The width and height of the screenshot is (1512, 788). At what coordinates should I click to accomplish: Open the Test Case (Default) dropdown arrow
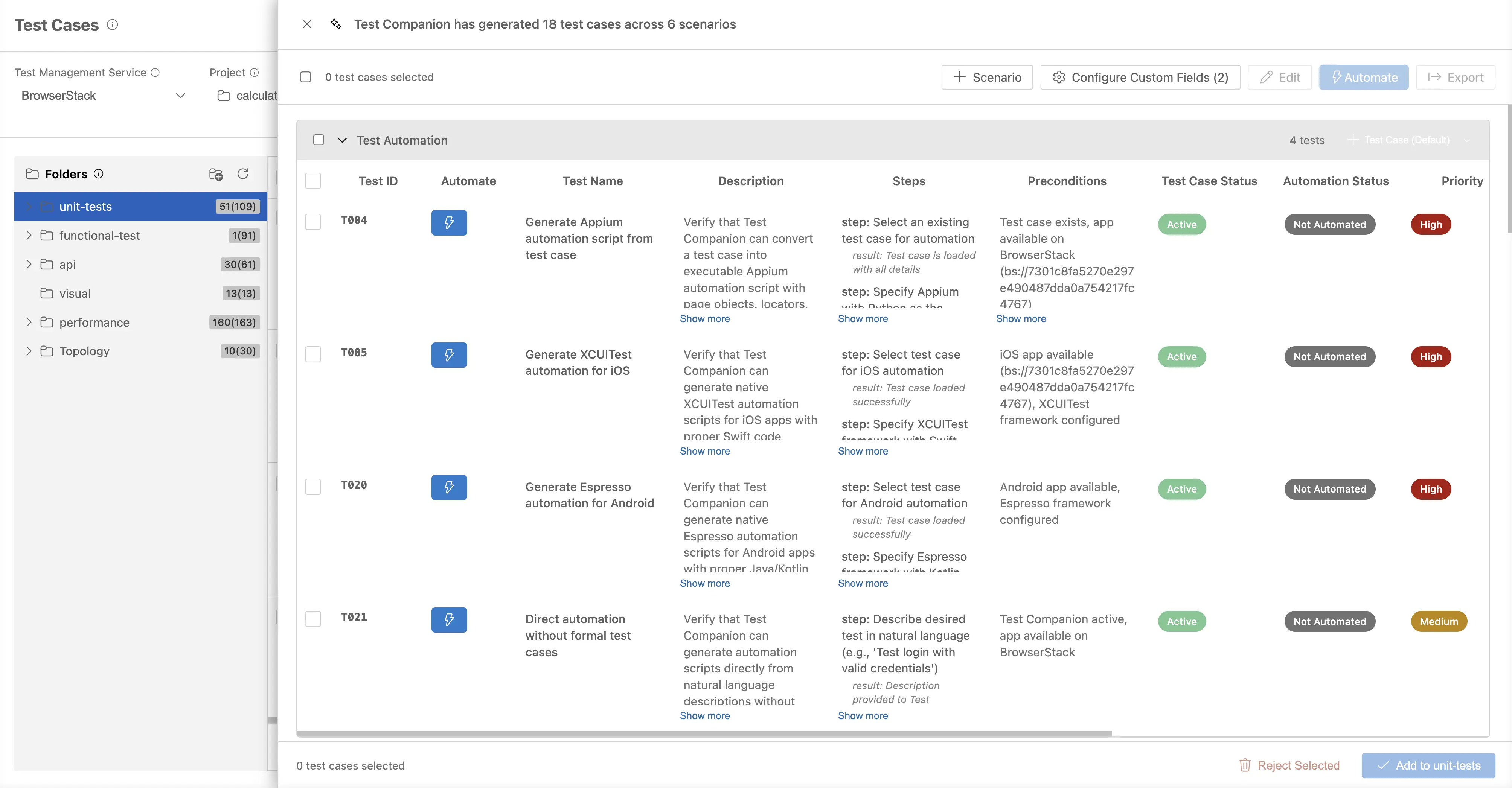tap(1467, 140)
